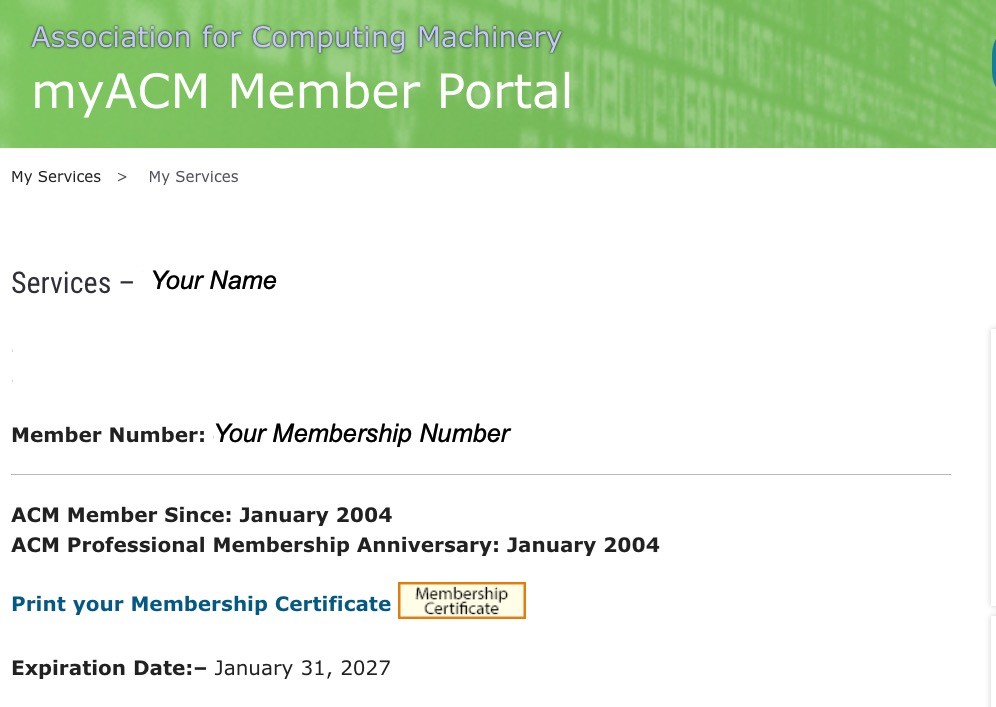The image size is (996, 707).
Task: Click the breadcrumb separator arrow
Action: pos(122,177)
